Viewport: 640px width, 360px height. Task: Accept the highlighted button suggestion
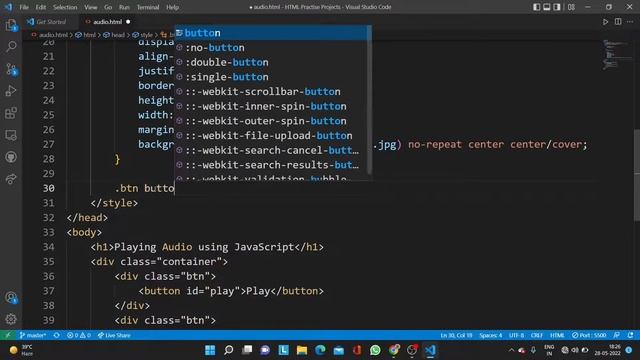point(271,33)
